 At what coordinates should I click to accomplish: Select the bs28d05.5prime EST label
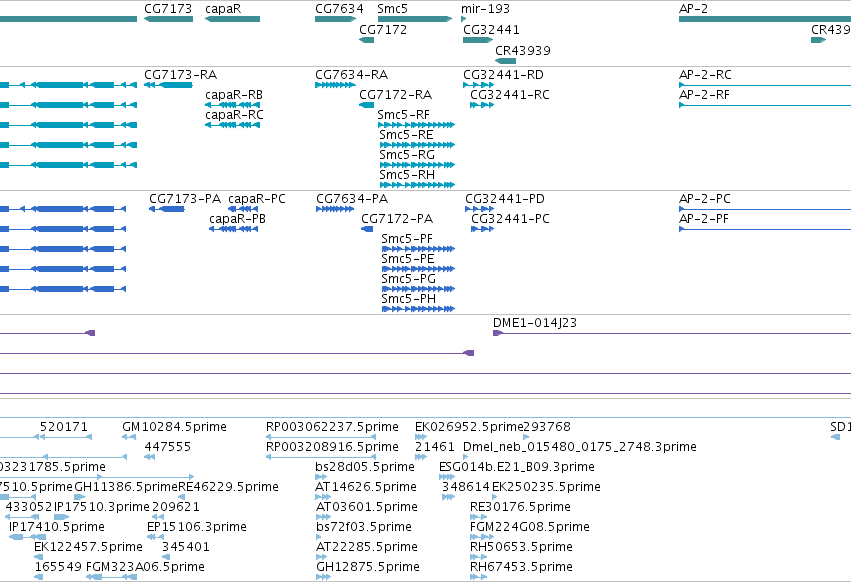click(x=365, y=467)
